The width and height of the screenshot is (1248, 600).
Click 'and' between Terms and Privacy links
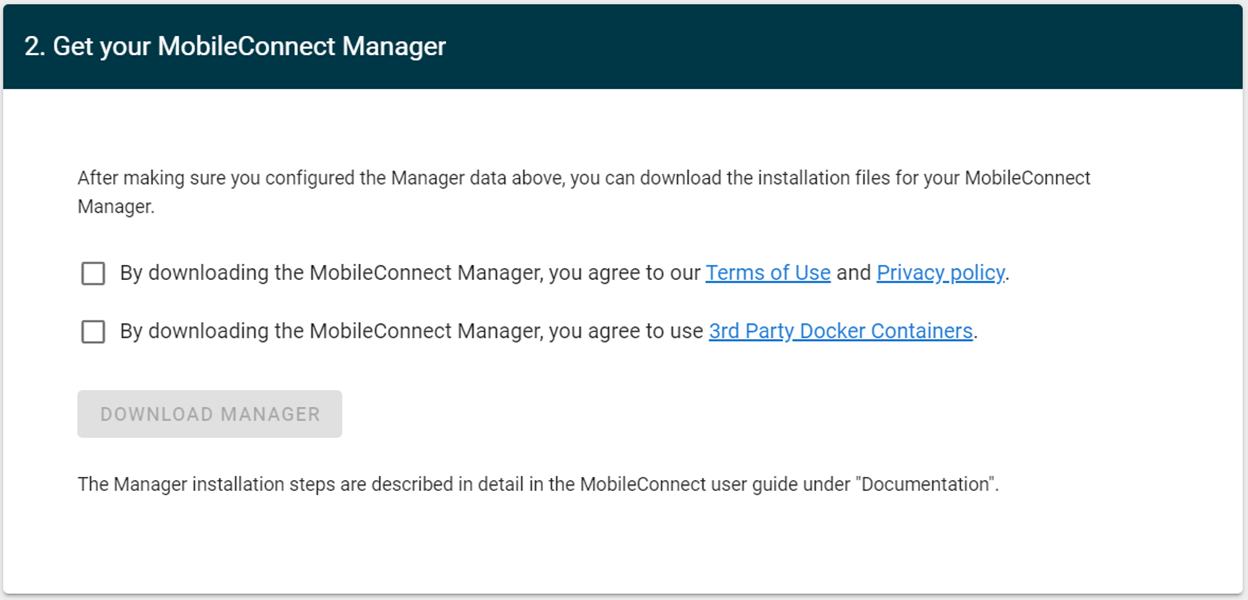tap(853, 273)
